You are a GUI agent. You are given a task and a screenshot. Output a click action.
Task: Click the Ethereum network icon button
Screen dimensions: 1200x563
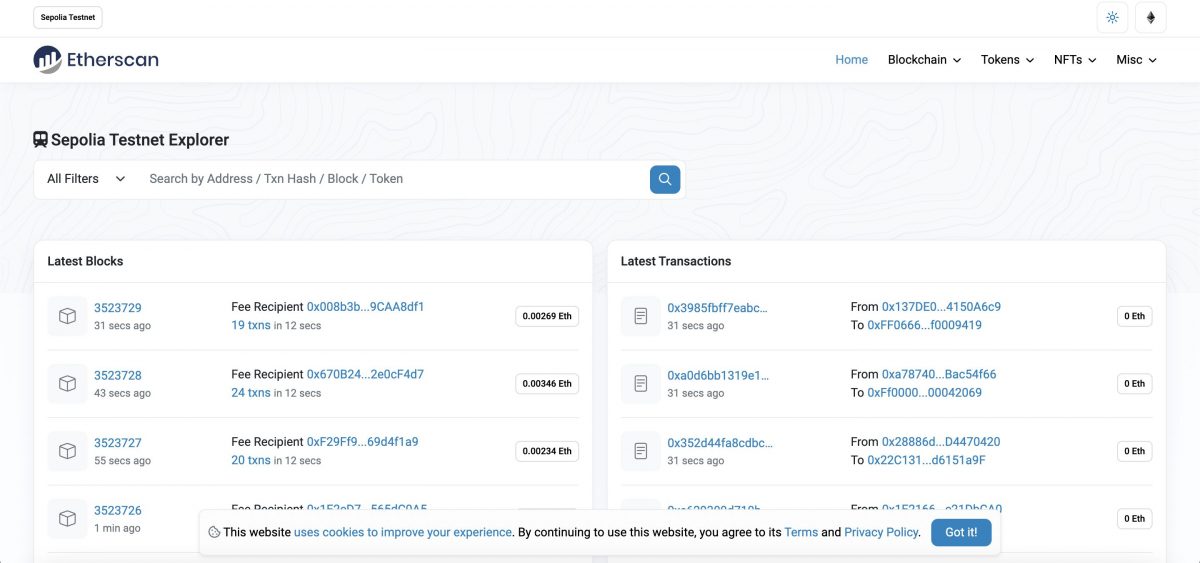[x=1151, y=17]
